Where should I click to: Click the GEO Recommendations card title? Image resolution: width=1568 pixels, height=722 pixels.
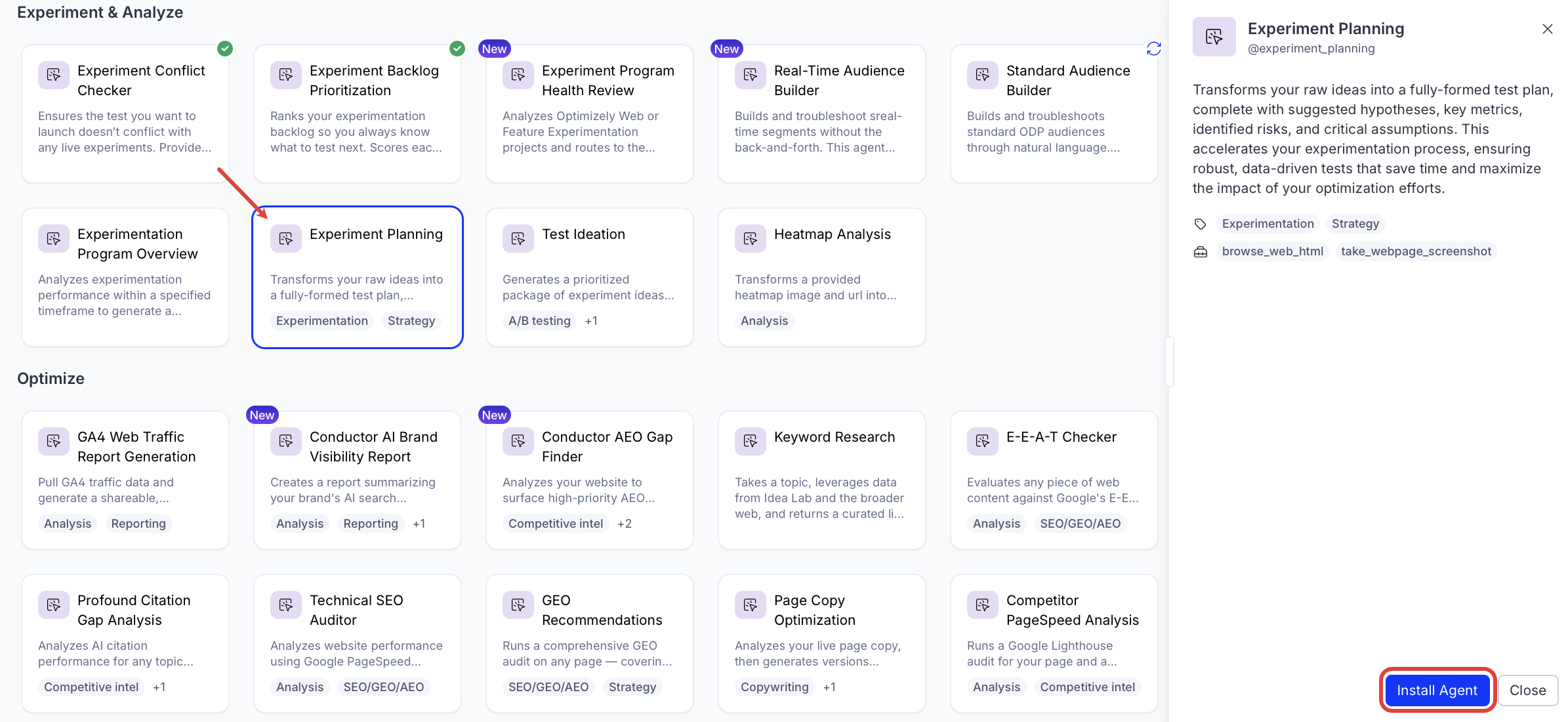602,610
